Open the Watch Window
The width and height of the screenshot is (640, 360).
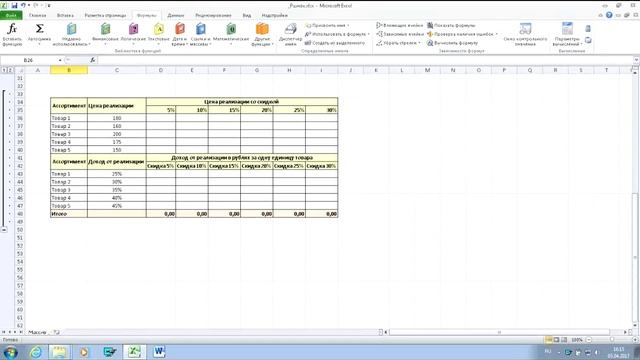(x=525, y=34)
